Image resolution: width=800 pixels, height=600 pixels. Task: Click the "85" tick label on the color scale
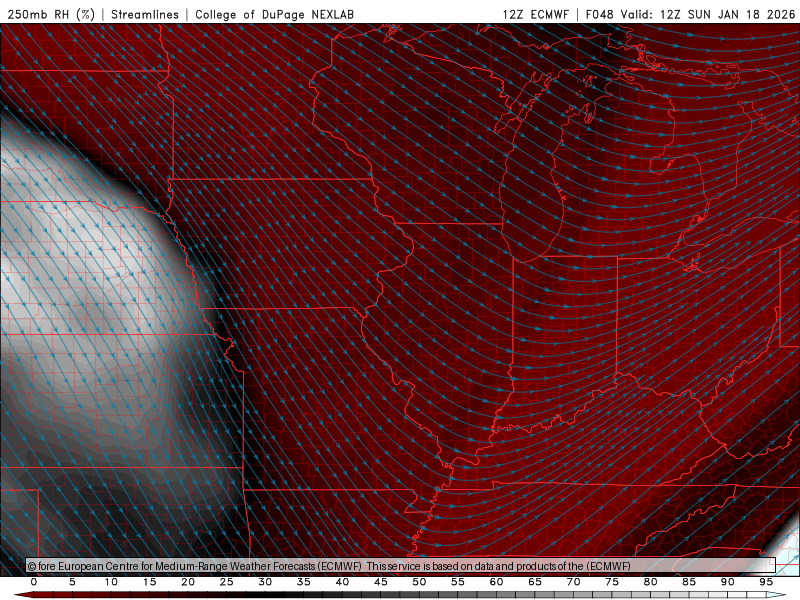(689, 582)
